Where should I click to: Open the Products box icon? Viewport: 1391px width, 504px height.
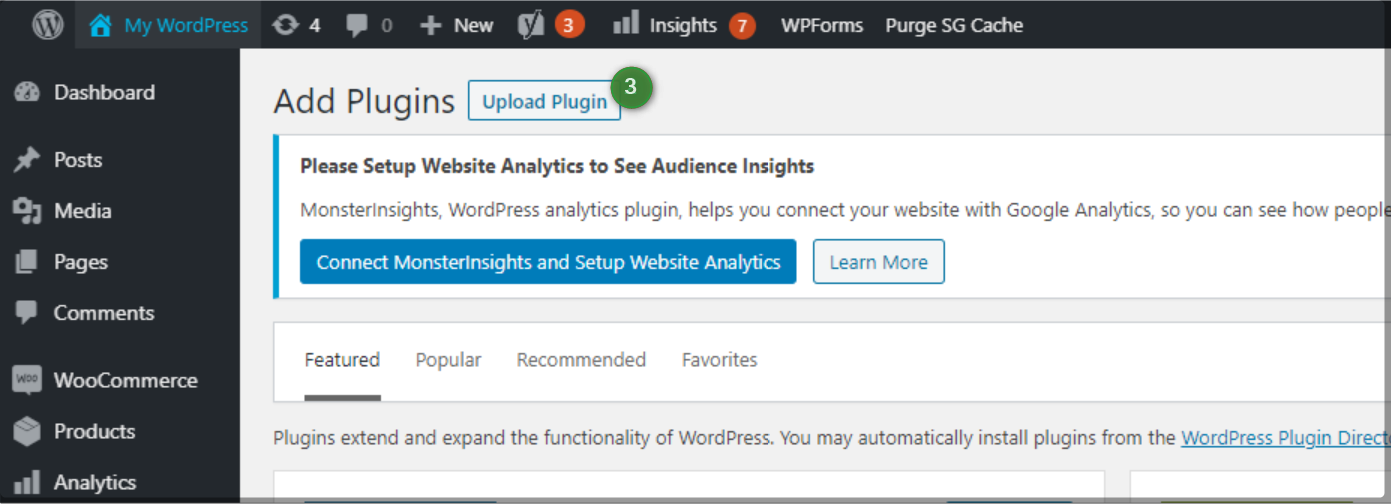pyautogui.click(x=27, y=431)
